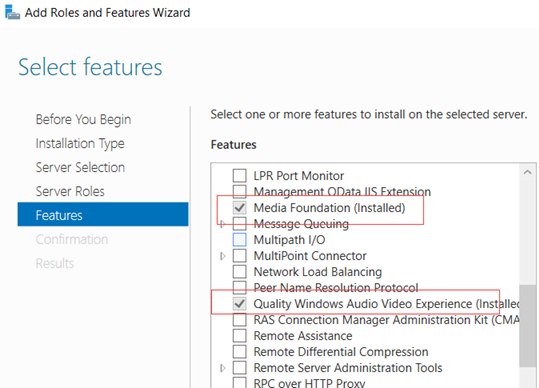Toggle the Media Foundation (Installed) checkbox
Viewport: 539px width, 388px height.
tap(240, 208)
